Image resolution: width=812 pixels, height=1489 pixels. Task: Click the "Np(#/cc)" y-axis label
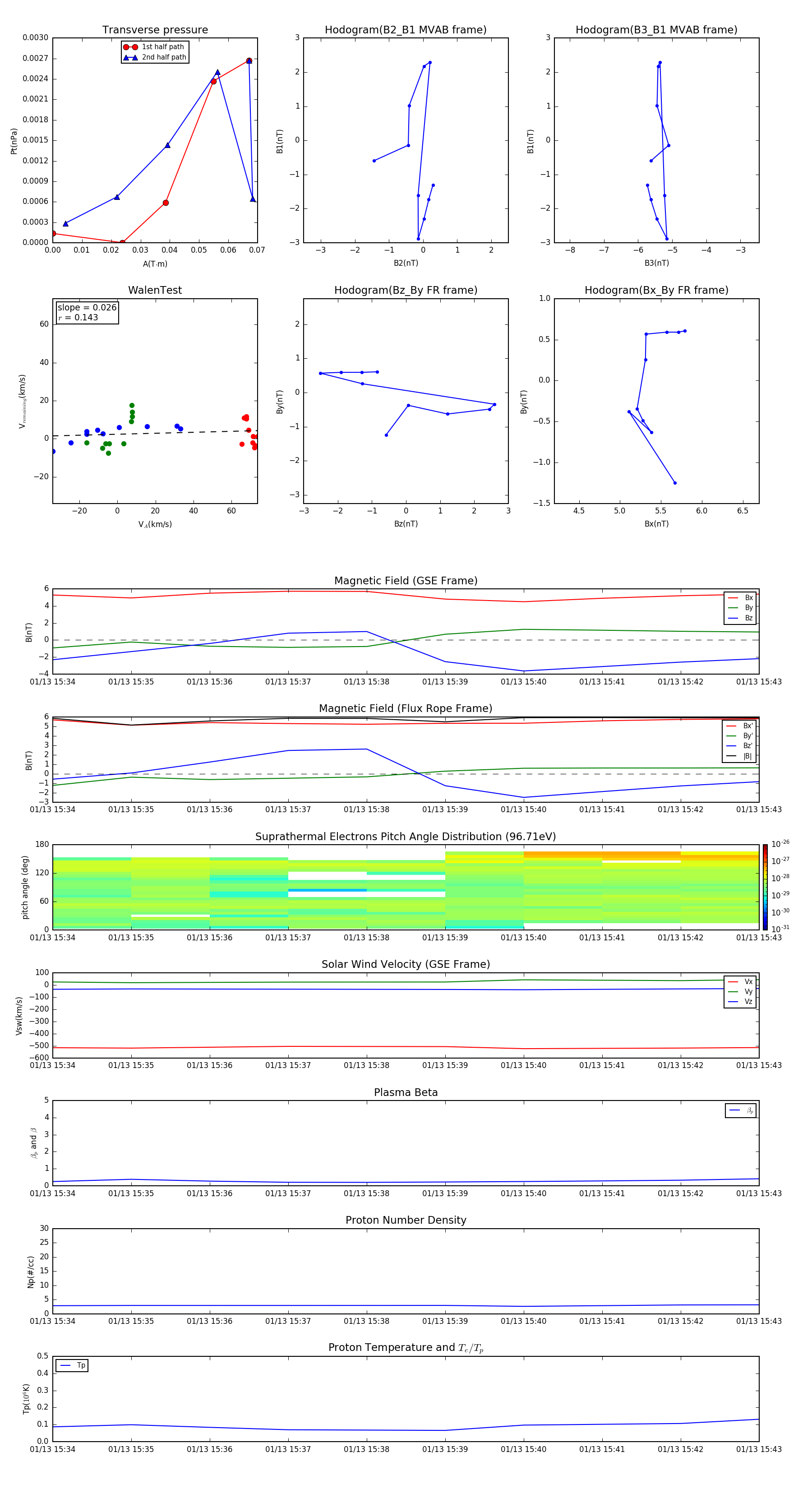31,1272
